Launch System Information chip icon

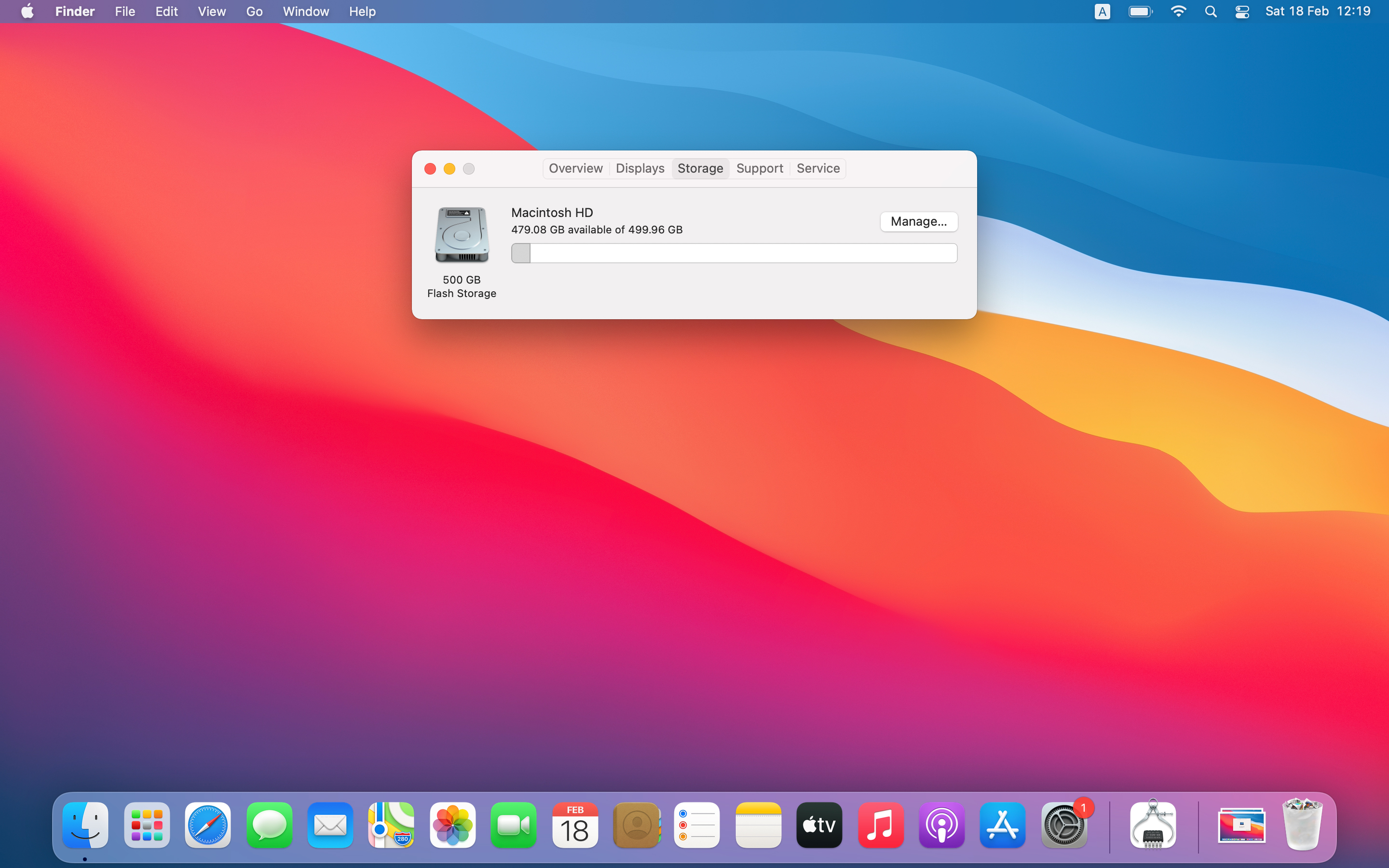1153,826
